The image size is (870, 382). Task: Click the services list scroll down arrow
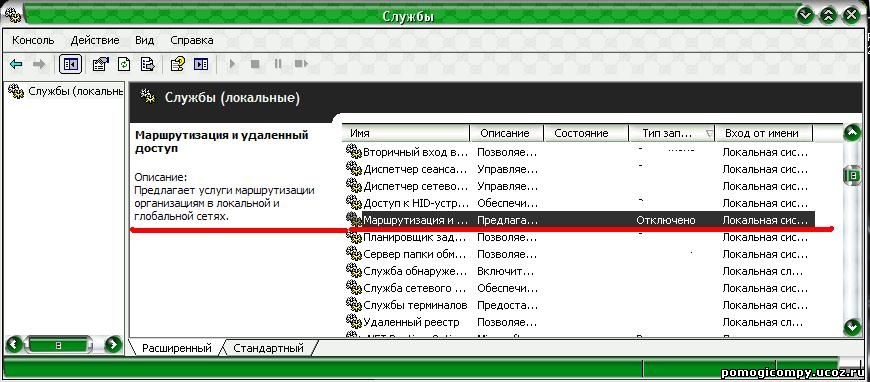click(852, 326)
